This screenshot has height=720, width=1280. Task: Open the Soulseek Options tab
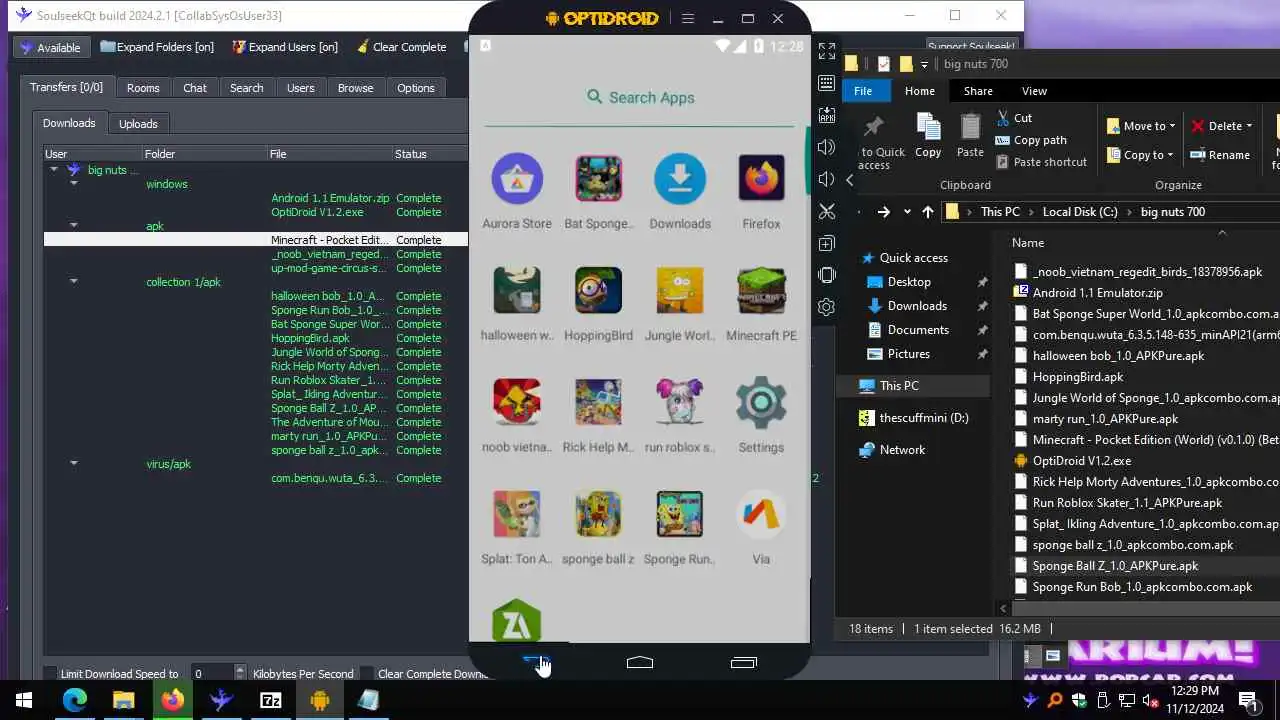[416, 88]
